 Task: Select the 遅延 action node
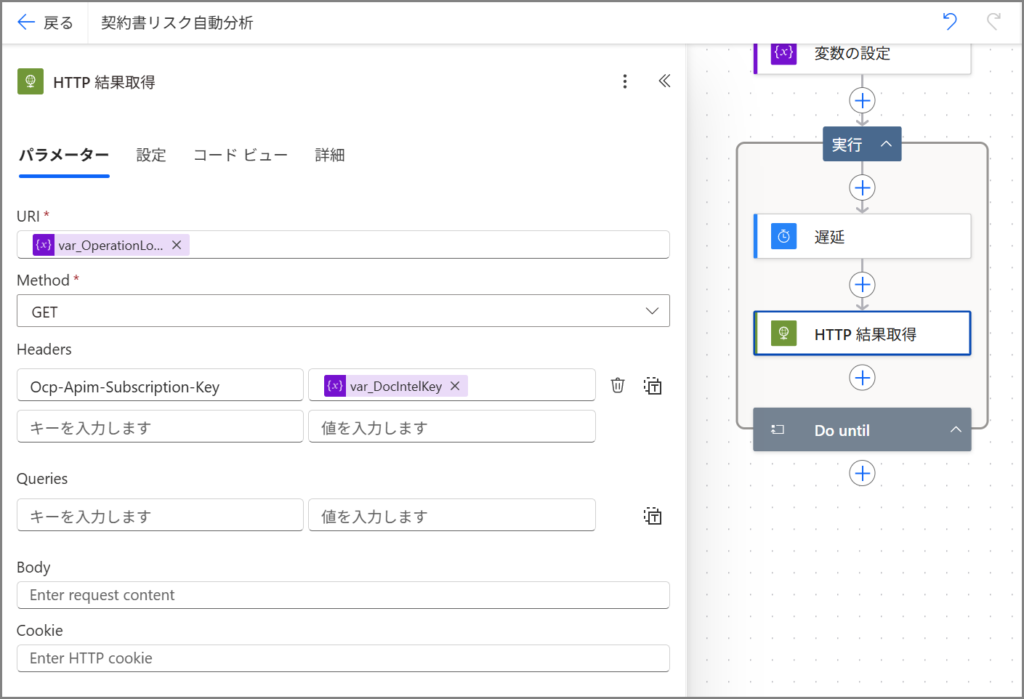coord(861,236)
